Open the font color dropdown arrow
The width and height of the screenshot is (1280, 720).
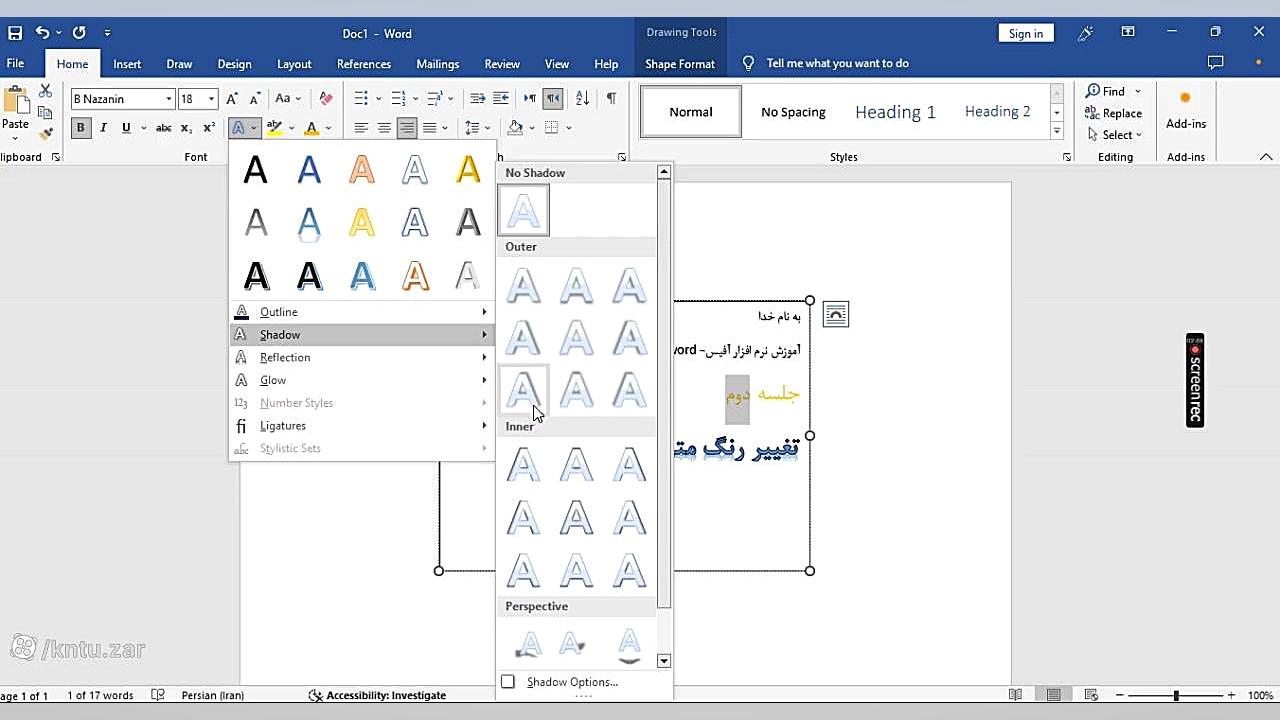pyautogui.click(x=328, y=128)
